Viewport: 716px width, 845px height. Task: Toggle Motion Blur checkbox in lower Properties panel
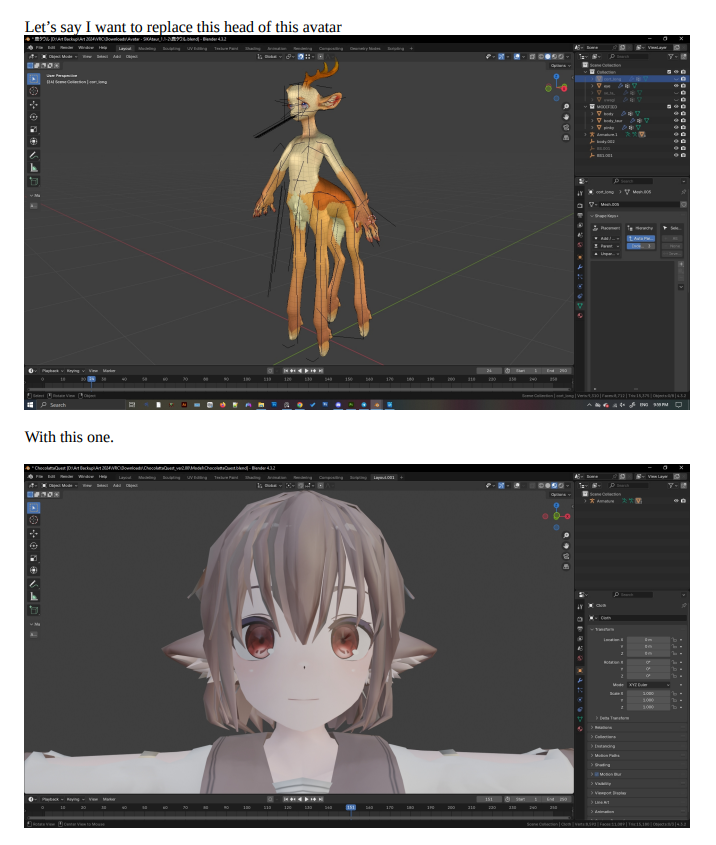pos(597,774)
